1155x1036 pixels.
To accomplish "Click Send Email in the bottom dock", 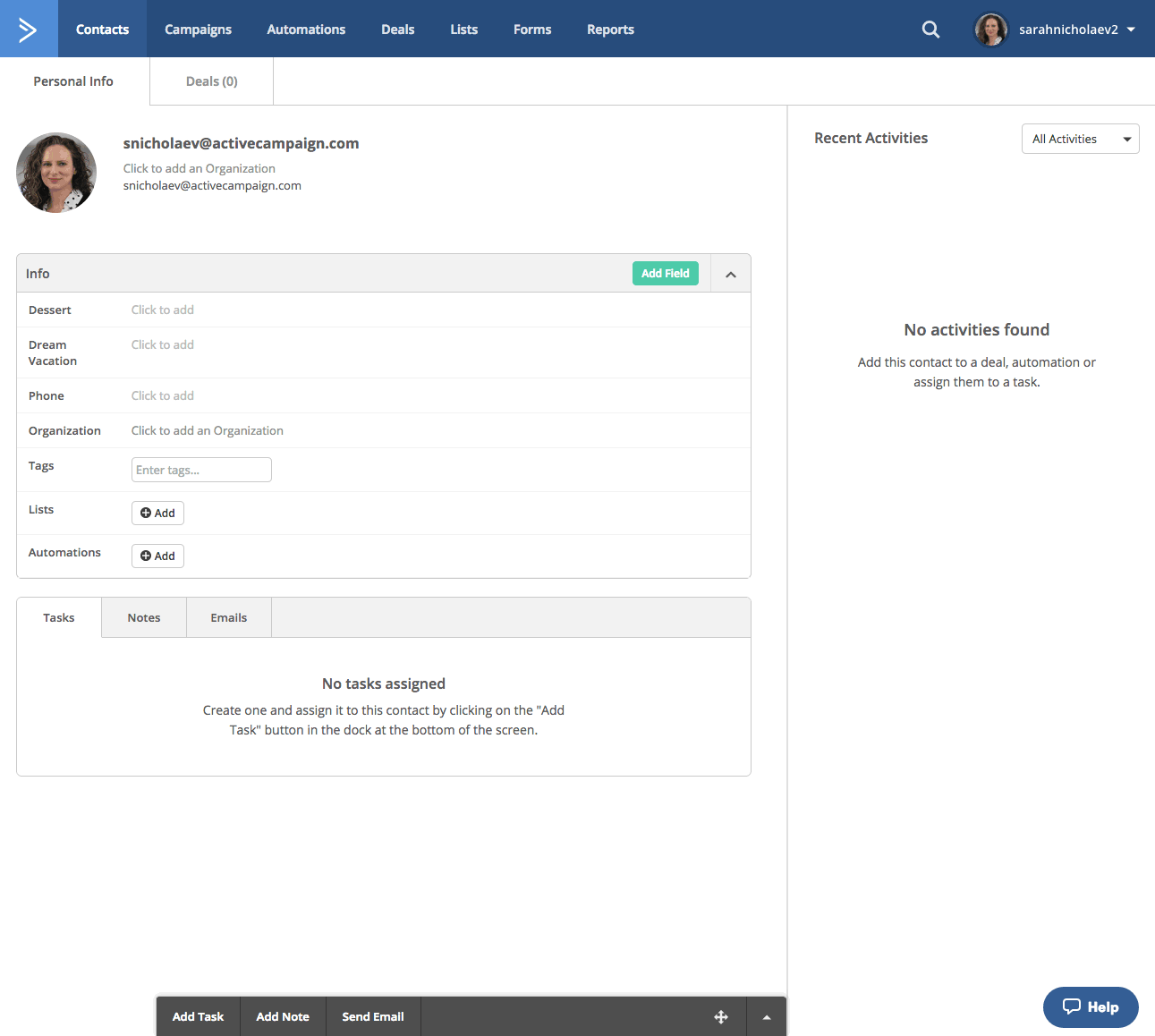I will point(373,1016).
